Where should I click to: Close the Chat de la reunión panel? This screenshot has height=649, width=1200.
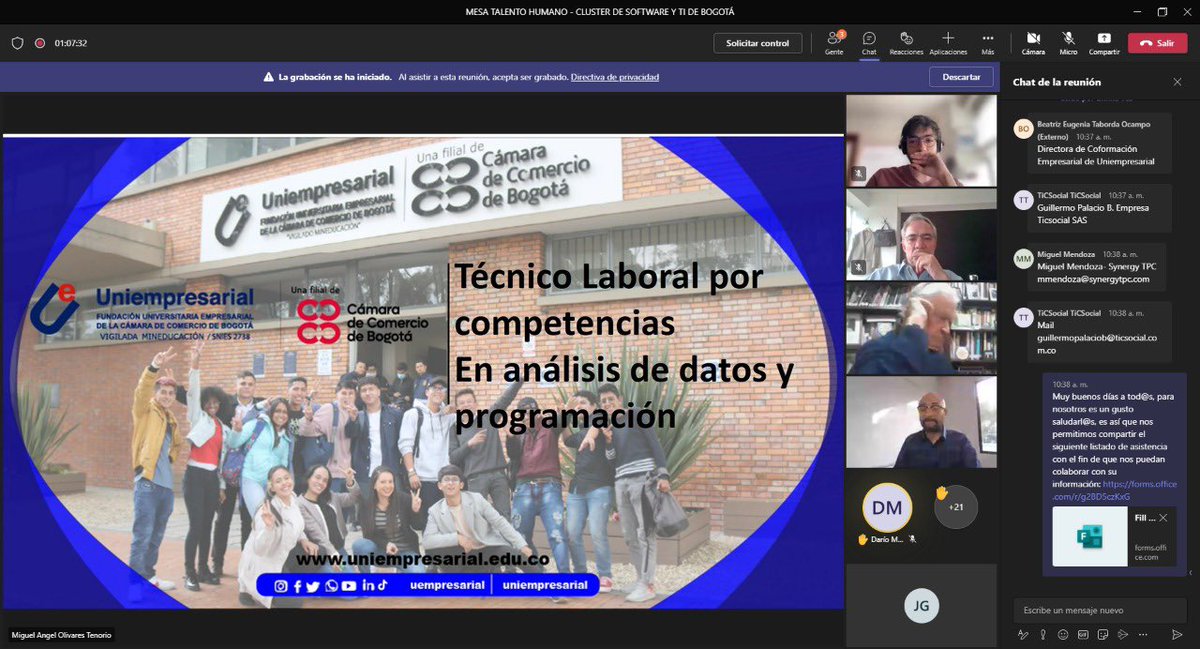click(x=1177, y=82)
